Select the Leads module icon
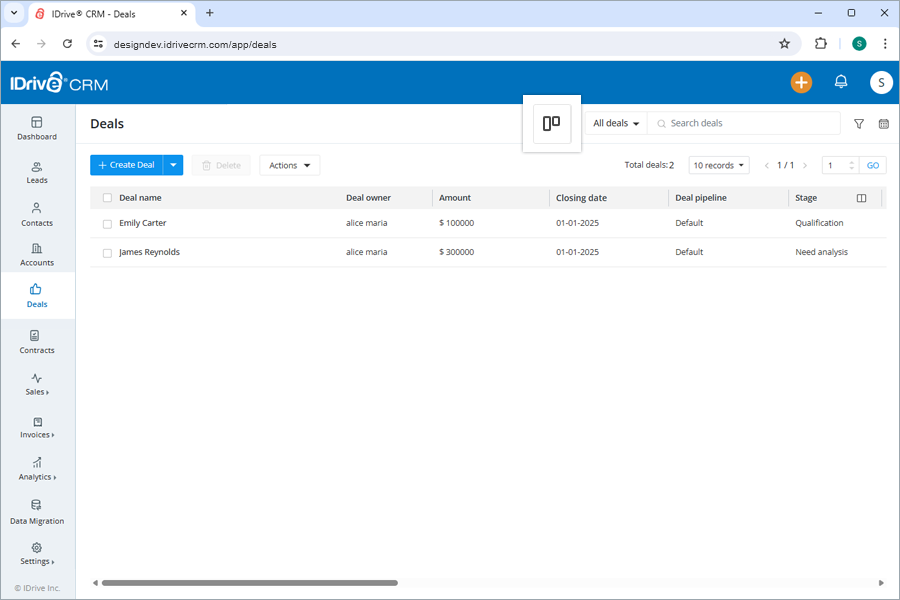The width and height of the screenshot is (900, 600). click(37, 172)
